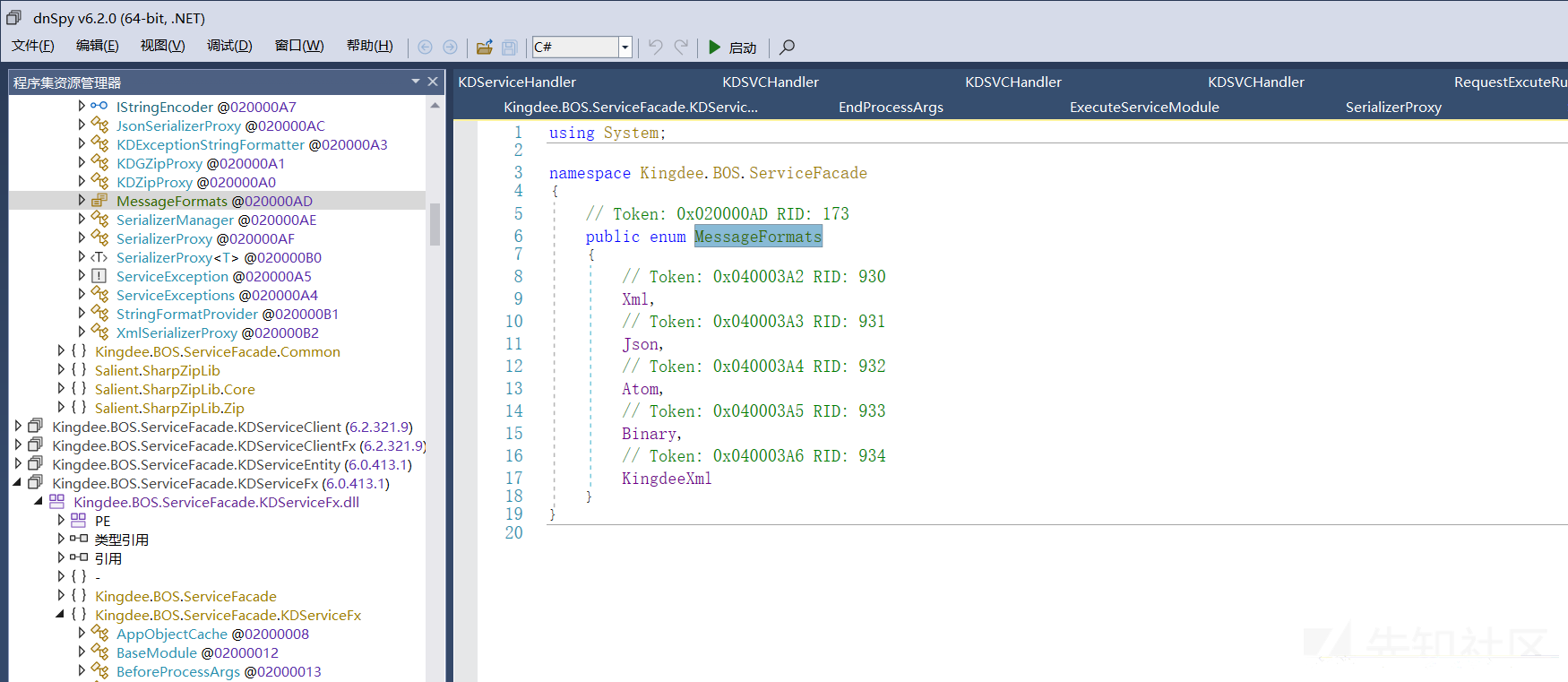Switch to KDServiceHandler tab
This screenshot has width=1568, height=682.
click(x=517, y=82)
